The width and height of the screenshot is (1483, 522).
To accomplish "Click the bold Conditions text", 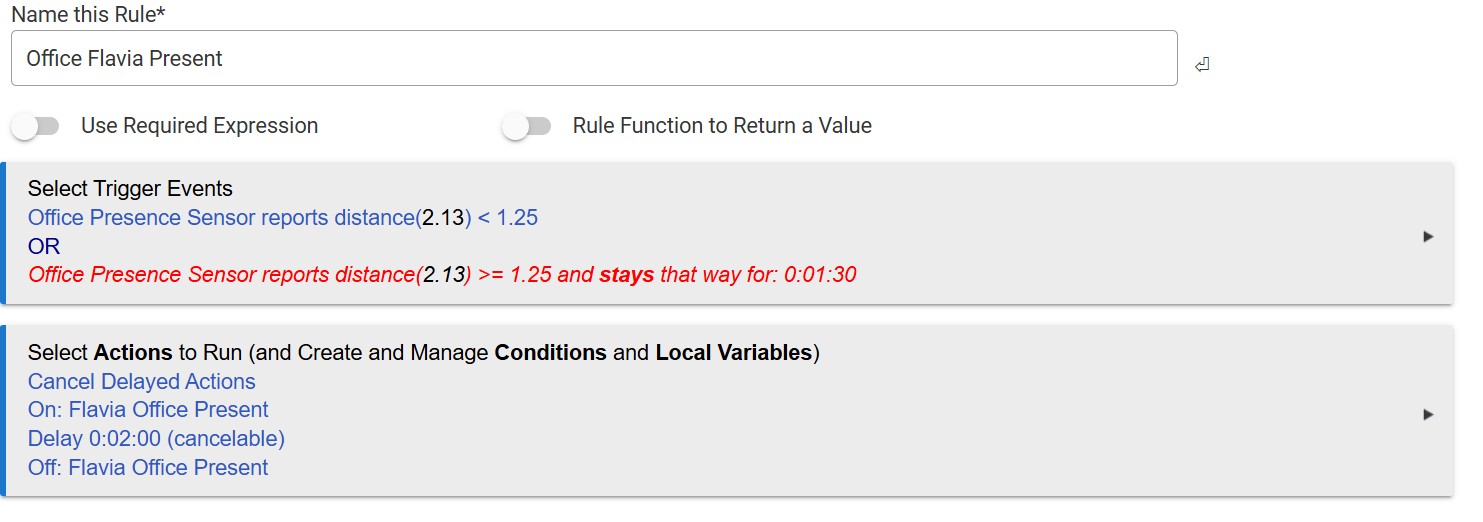I will click(550, 353).
